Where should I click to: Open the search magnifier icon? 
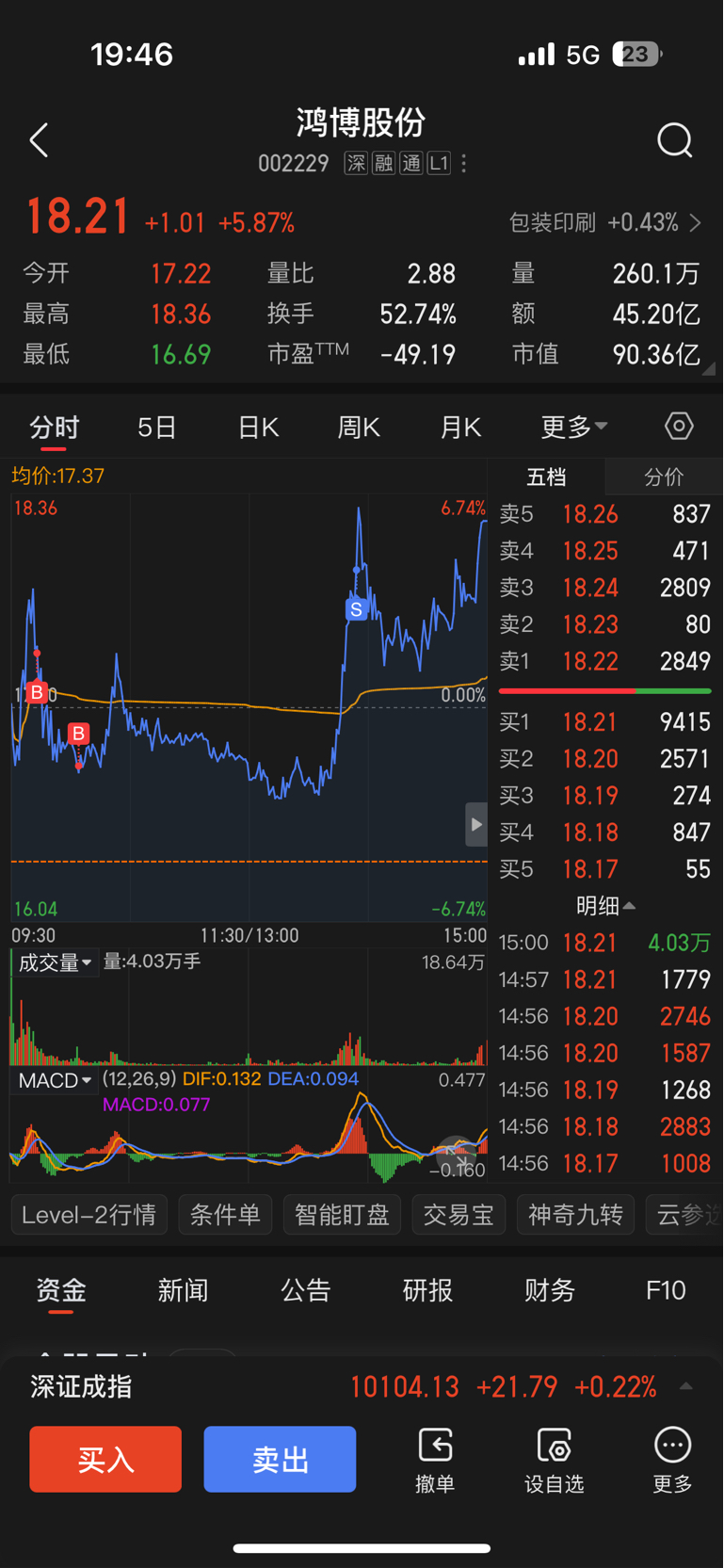point(674,140)
